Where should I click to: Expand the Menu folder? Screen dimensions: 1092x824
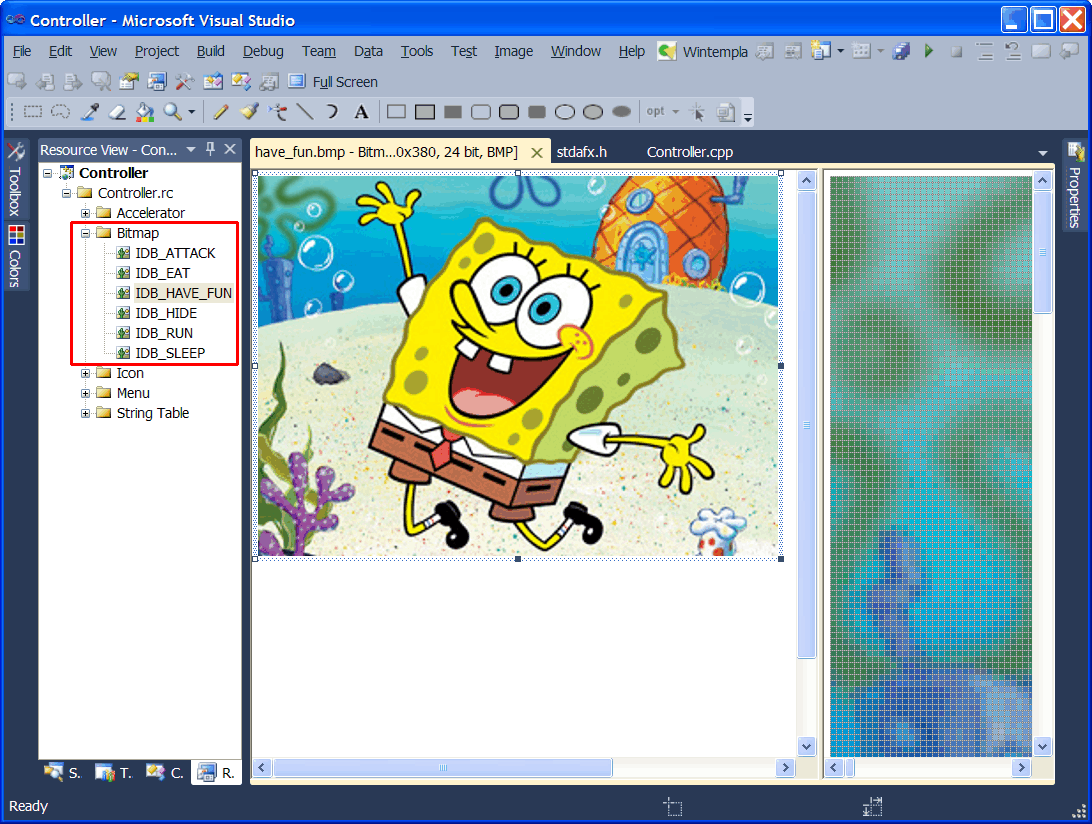(x=85, y=394)
